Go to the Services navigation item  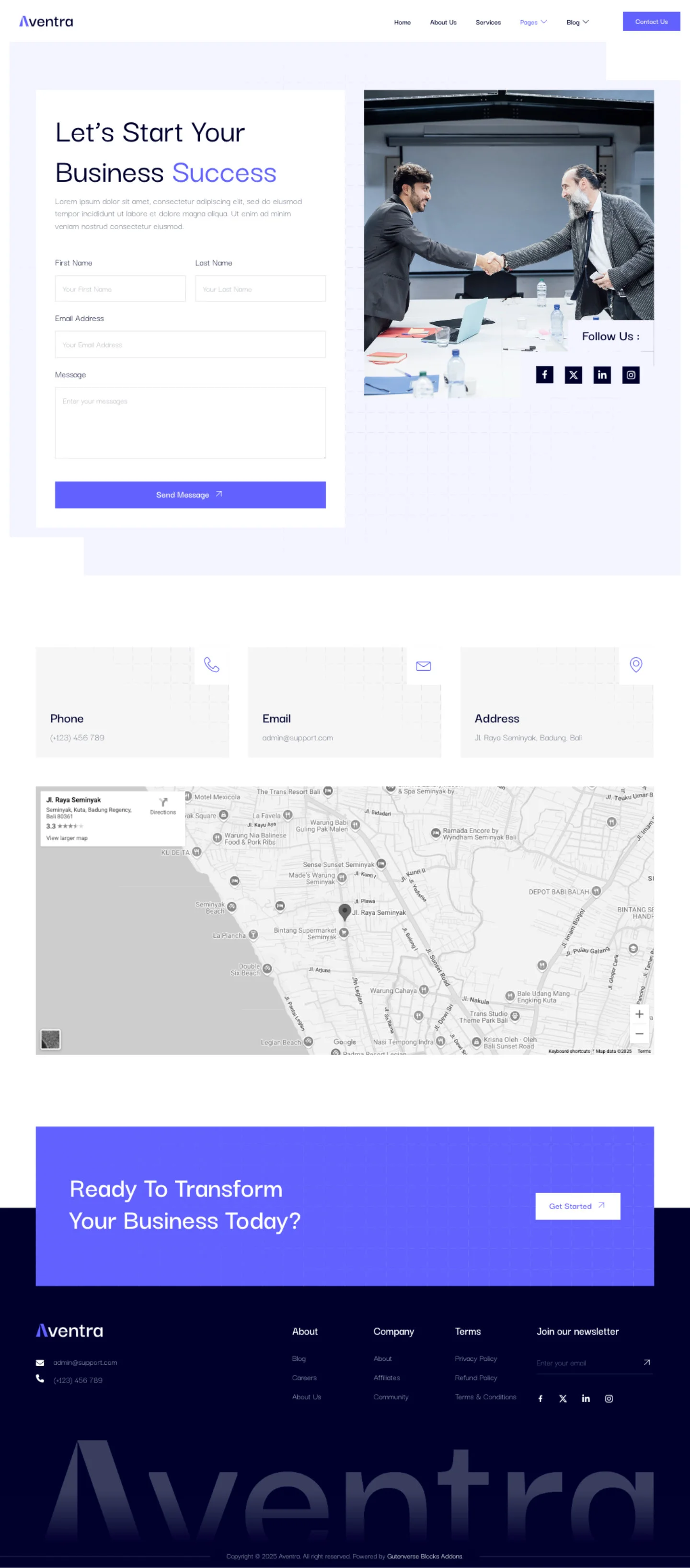click(x=488, y=23)
